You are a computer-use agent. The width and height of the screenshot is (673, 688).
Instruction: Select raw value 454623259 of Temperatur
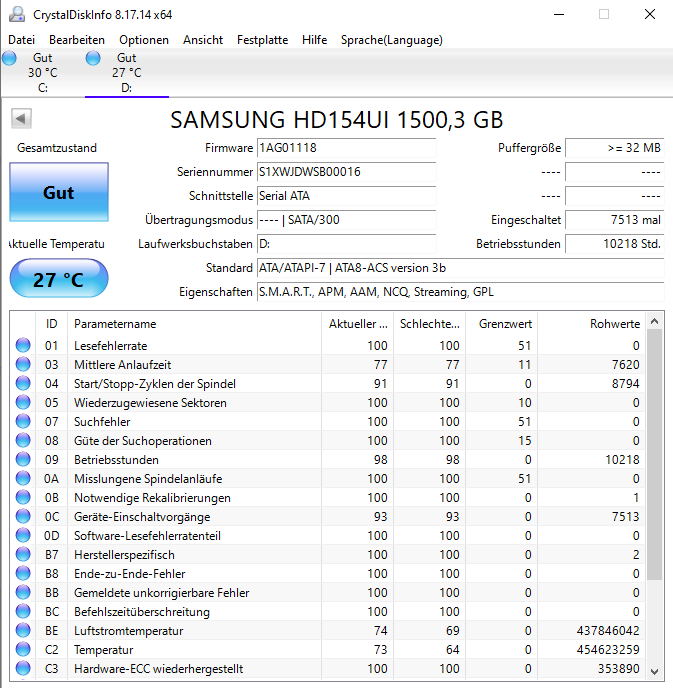[608, 650]
